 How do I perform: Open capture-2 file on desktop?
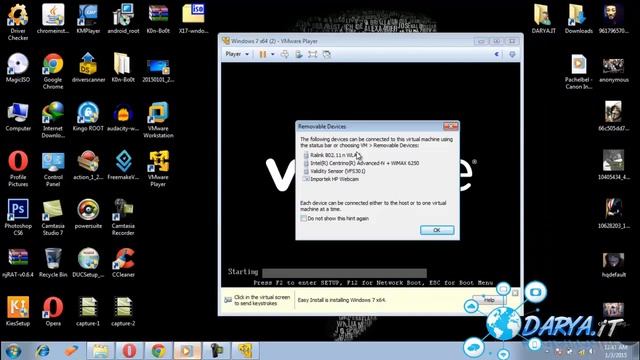pyautogui.click(x=123, y=312)
